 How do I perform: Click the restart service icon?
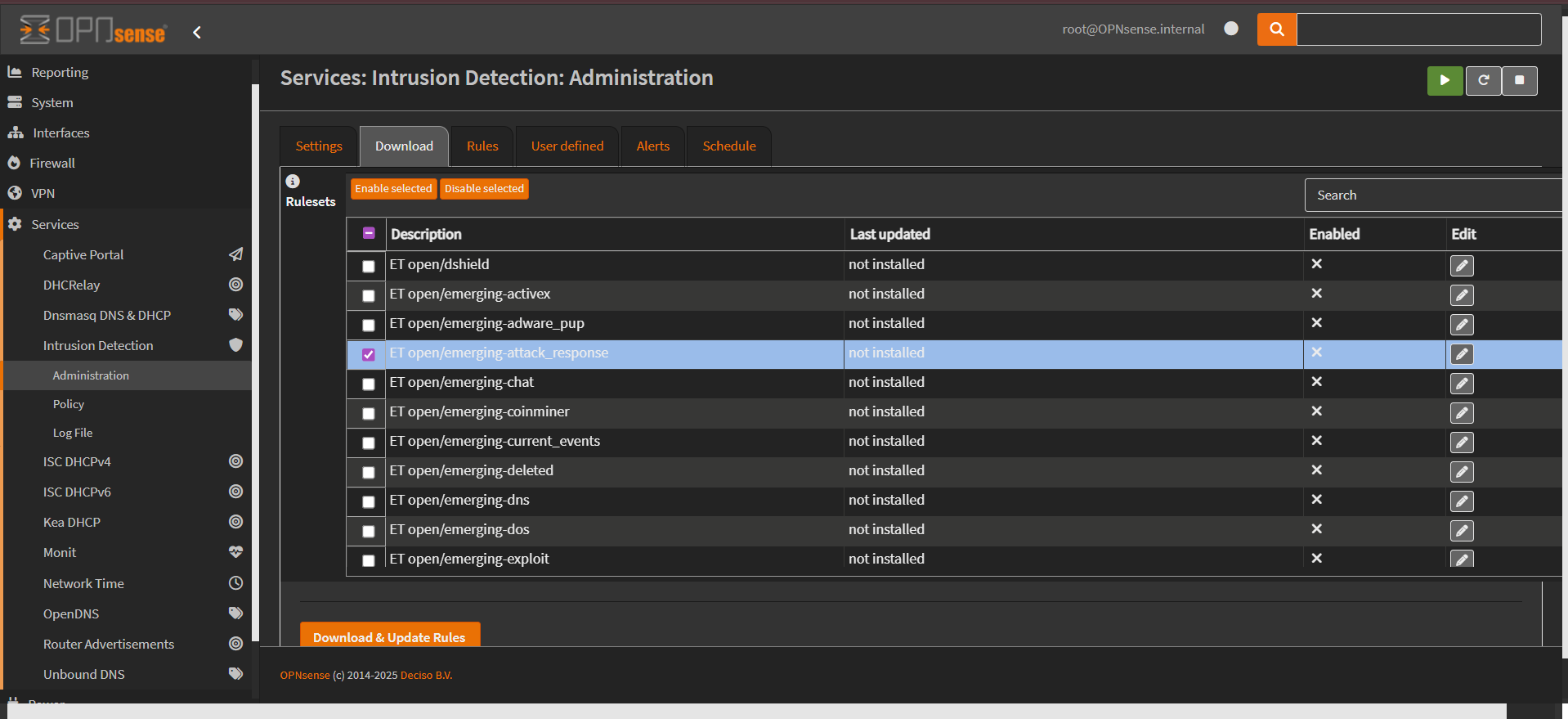[1483, 80]
